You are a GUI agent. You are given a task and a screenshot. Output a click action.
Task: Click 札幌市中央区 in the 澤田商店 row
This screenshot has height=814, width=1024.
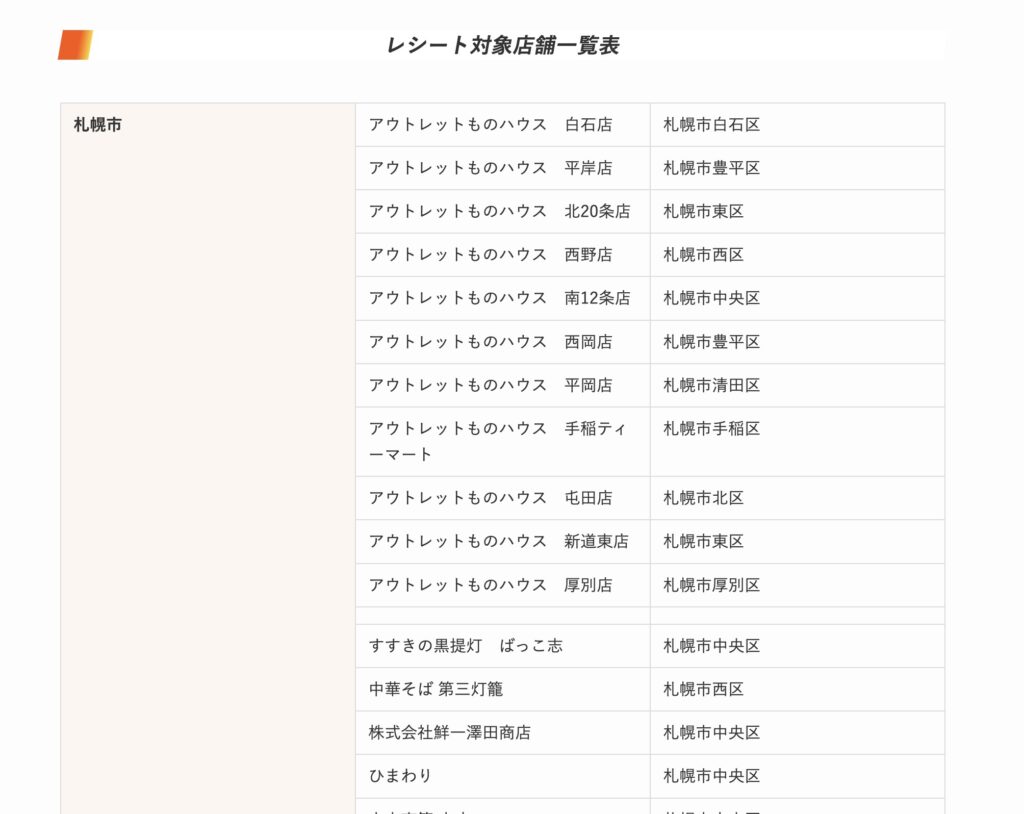pos(712,732)
